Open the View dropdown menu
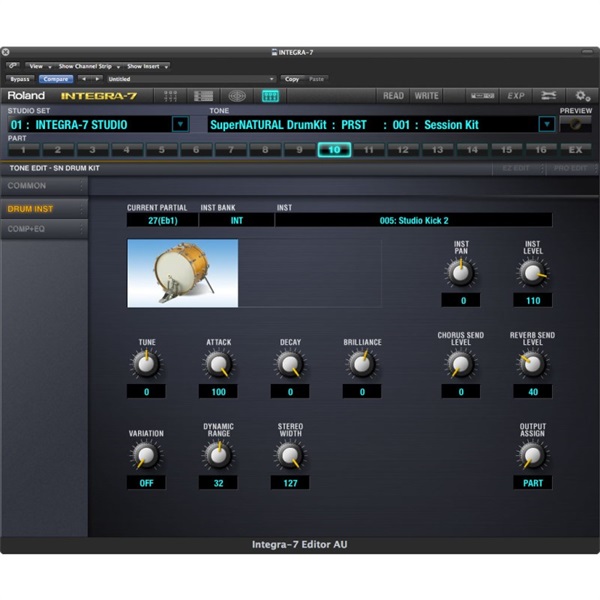600x600 pixels. [x=40, y=66]
